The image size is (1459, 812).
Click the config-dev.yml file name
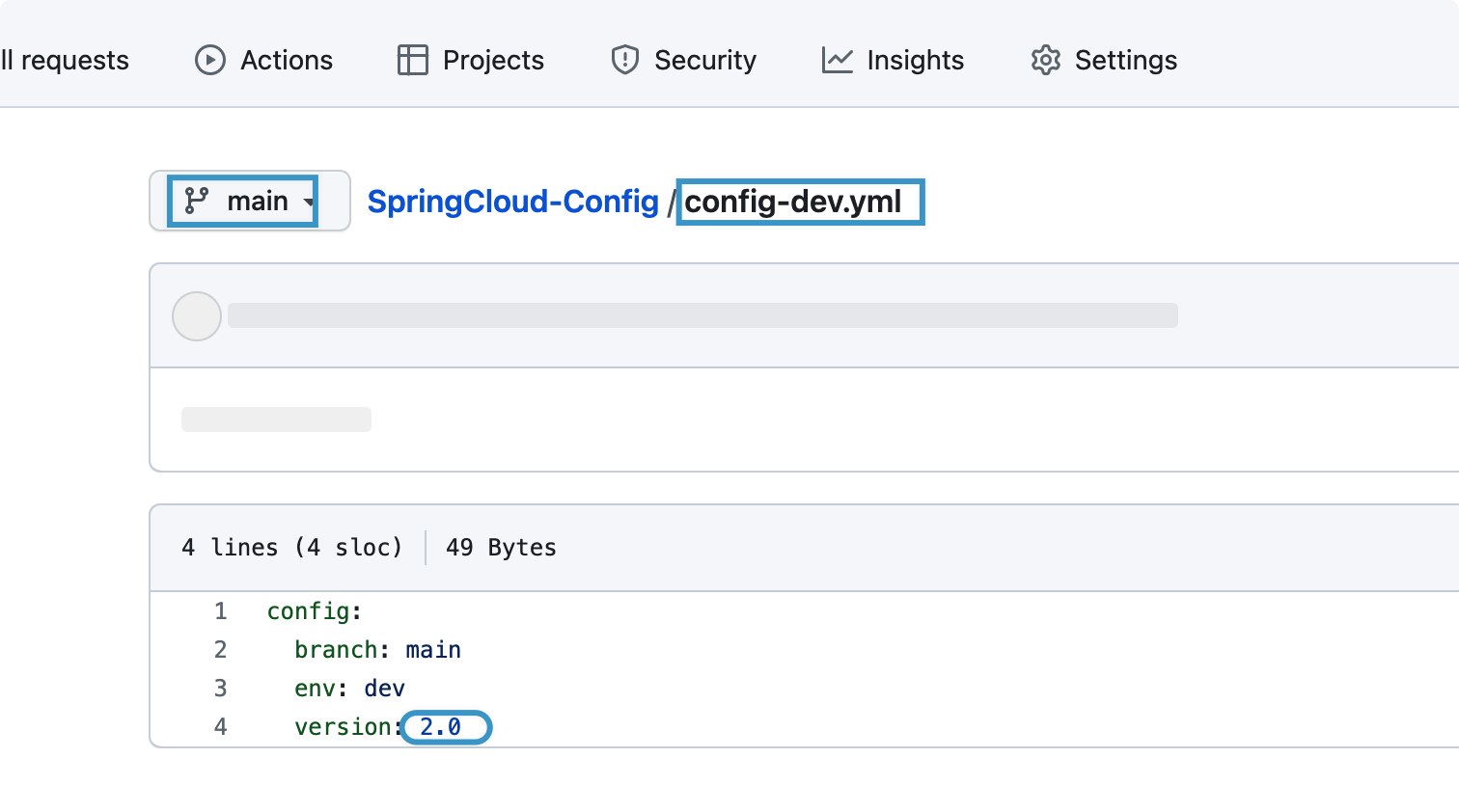(x=793, y=202)
